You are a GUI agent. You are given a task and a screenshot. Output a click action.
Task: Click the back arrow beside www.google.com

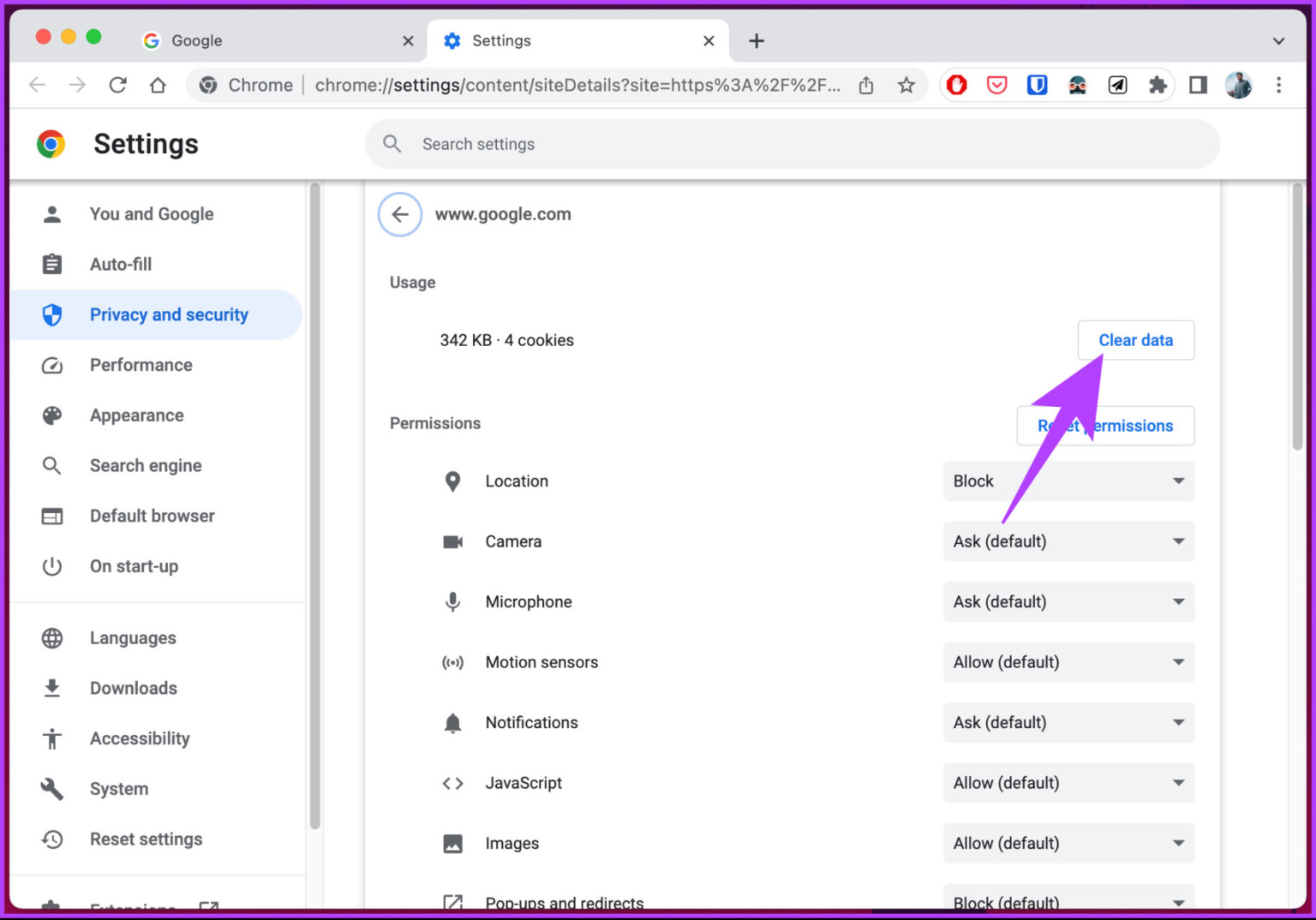[399, 214]
